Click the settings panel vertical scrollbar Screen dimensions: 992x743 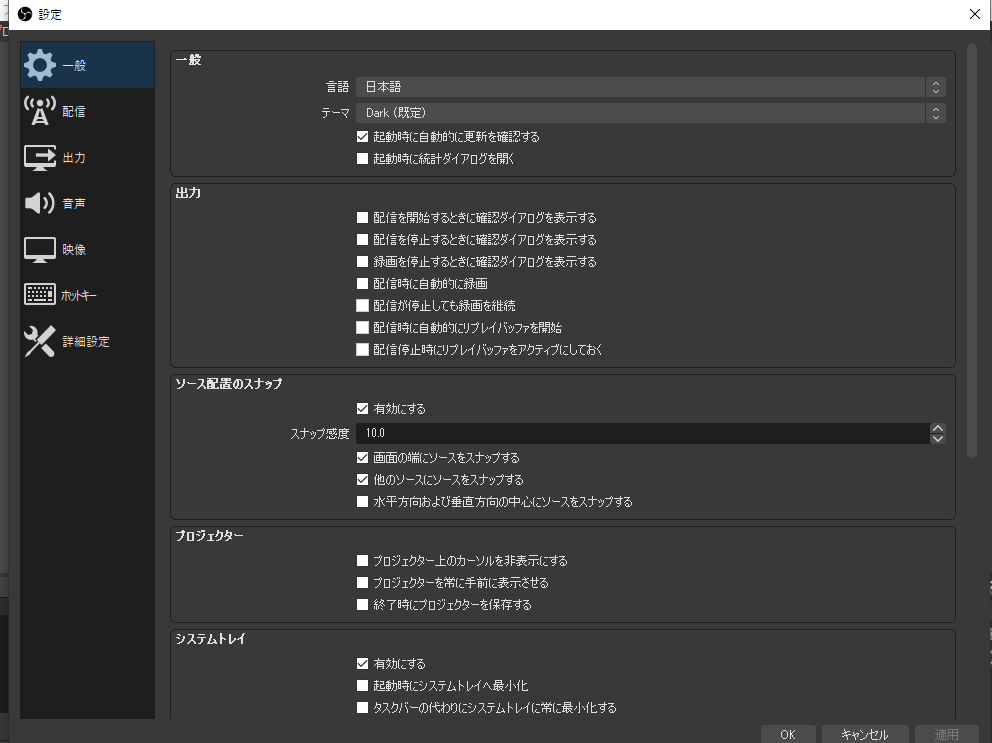[x=972, y=250]
